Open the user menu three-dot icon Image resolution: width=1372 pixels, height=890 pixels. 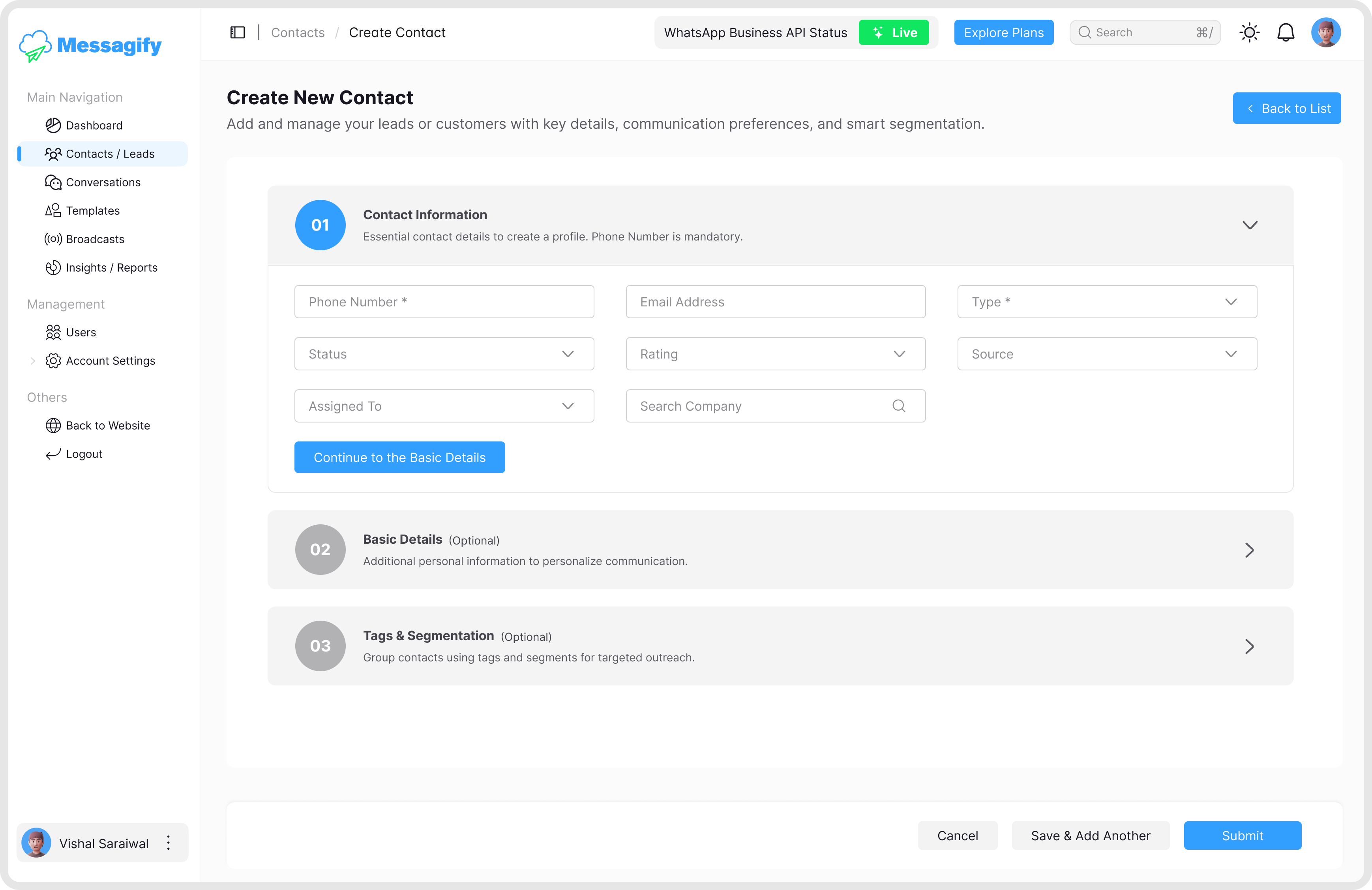coord(168,843)
